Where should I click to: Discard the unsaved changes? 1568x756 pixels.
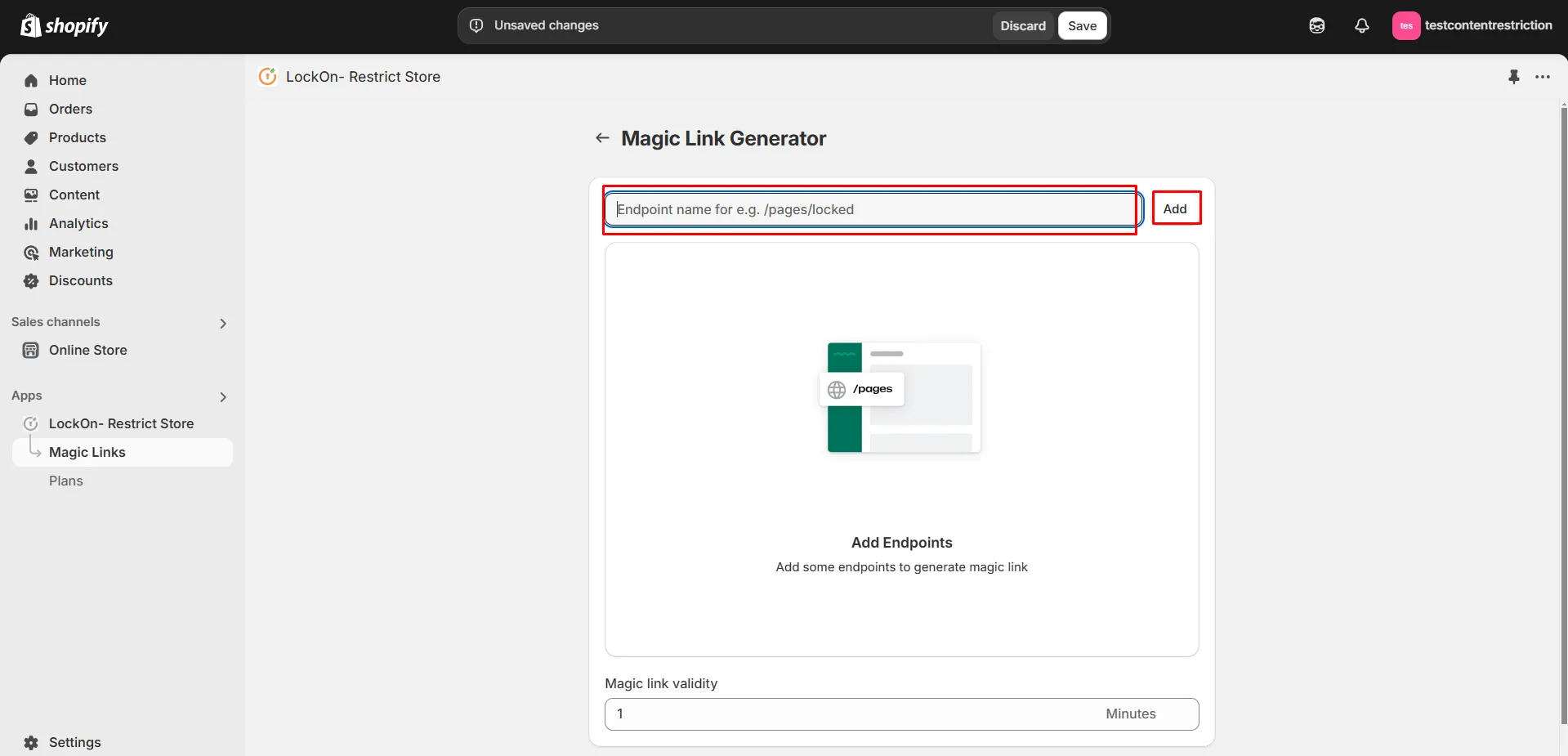[x=1023, y=25]
